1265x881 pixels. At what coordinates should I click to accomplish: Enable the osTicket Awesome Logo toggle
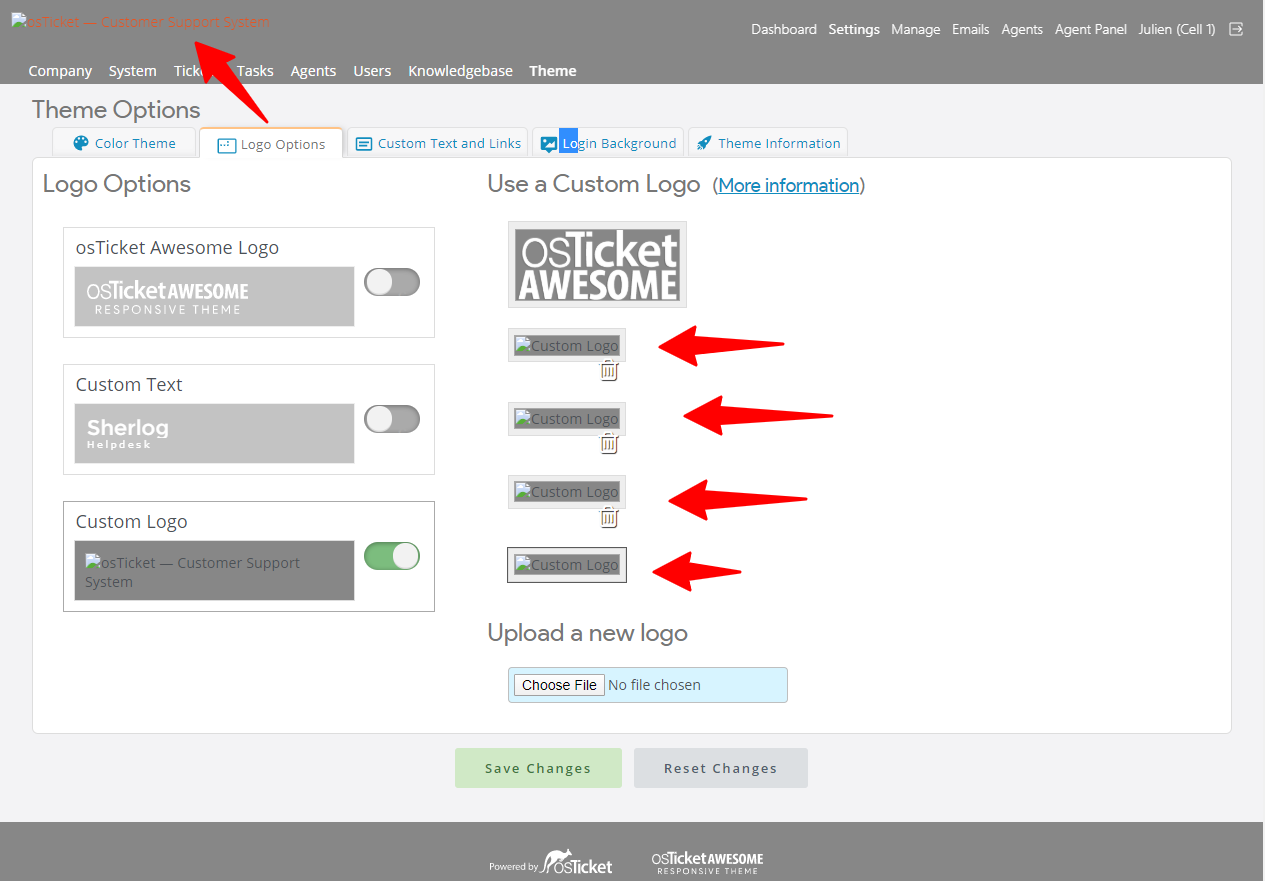pyautogui.click(x=392, y=282)
